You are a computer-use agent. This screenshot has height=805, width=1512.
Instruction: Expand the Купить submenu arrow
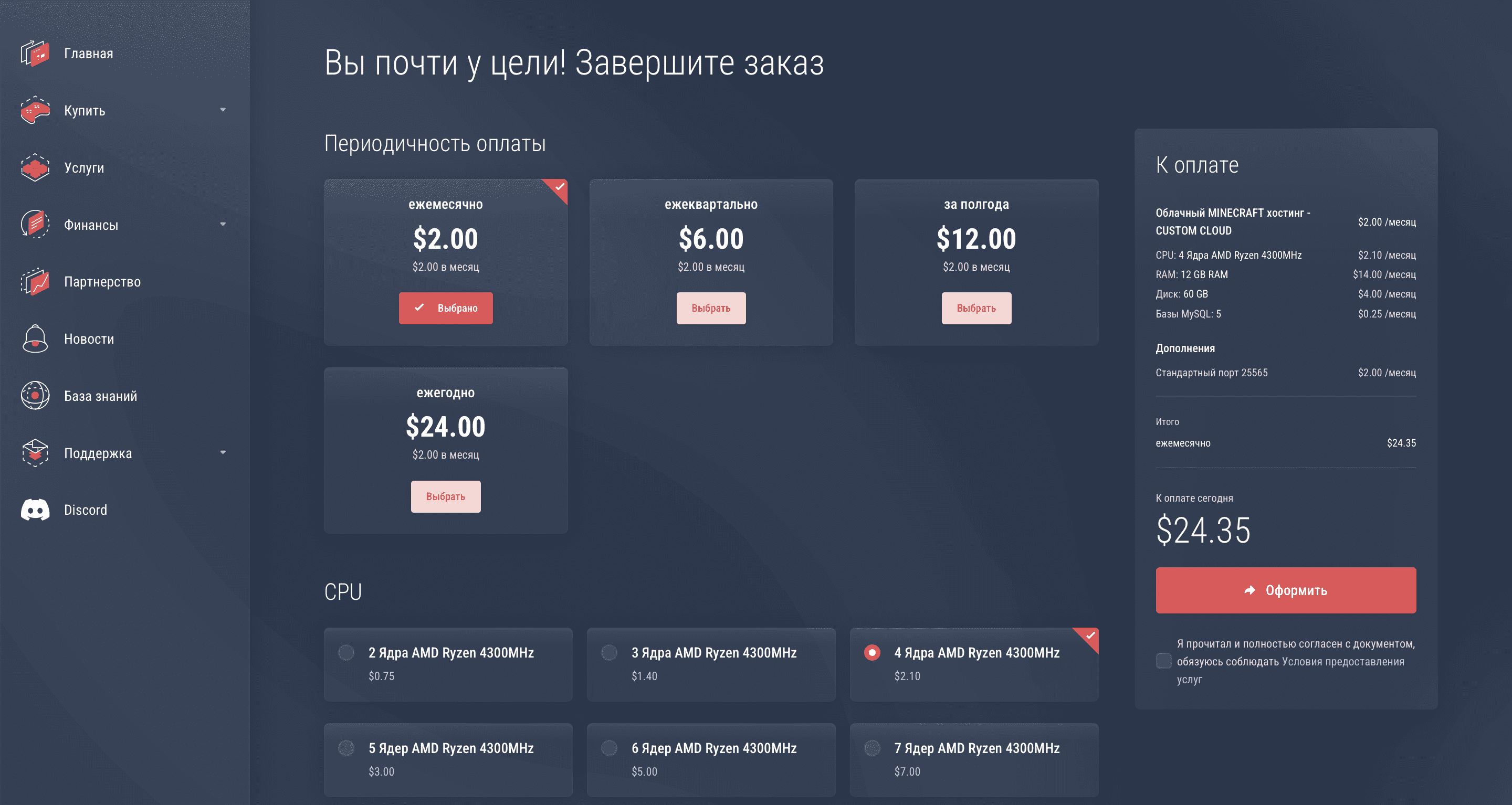223,110
